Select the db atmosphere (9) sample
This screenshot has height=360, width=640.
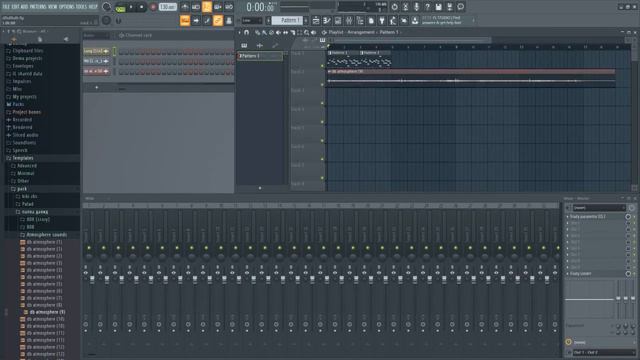(47, 312)
